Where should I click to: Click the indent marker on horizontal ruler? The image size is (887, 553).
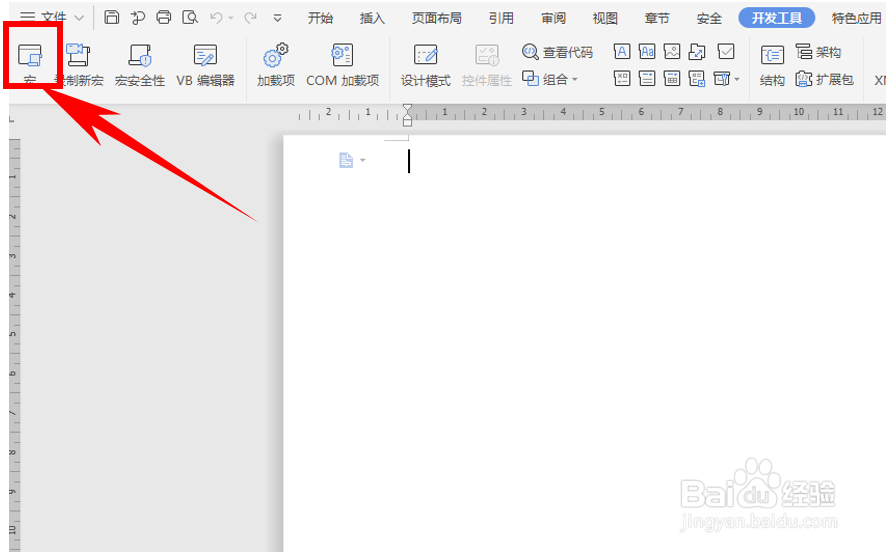click(x=407, y=115)
